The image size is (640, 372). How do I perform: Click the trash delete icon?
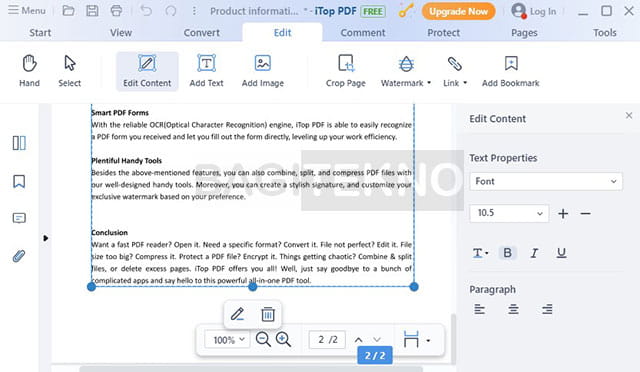(268, 314)
